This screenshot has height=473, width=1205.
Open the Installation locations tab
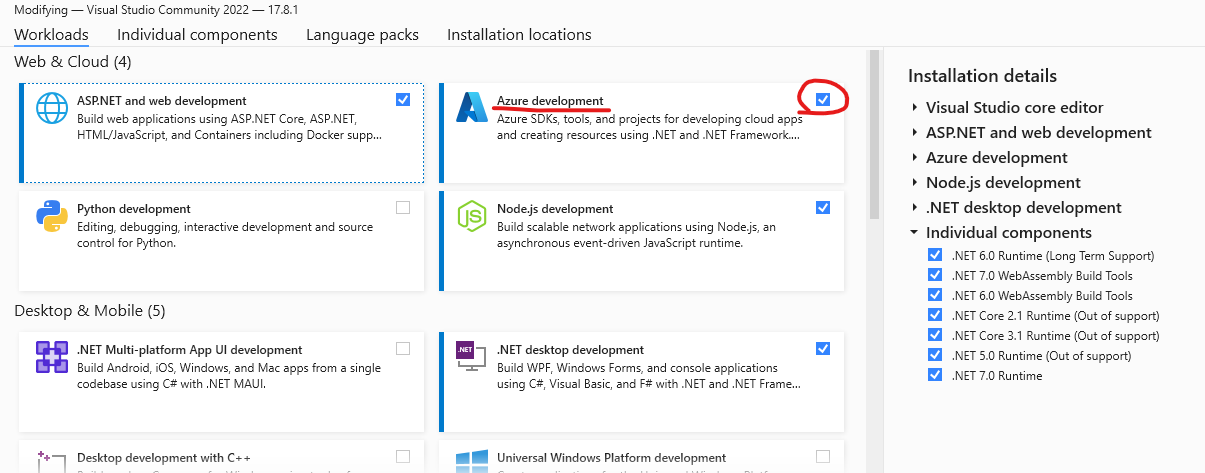pos(519,34)
